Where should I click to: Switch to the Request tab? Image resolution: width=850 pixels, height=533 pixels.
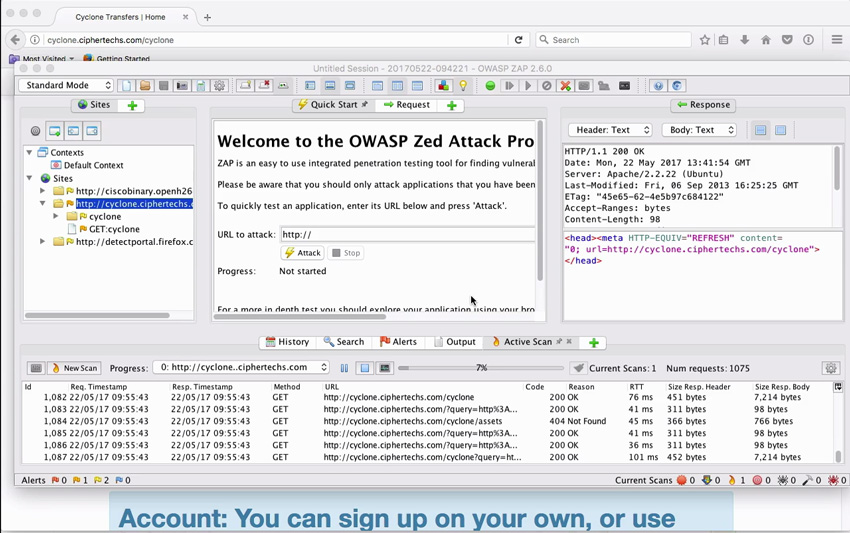coord(407,105)
